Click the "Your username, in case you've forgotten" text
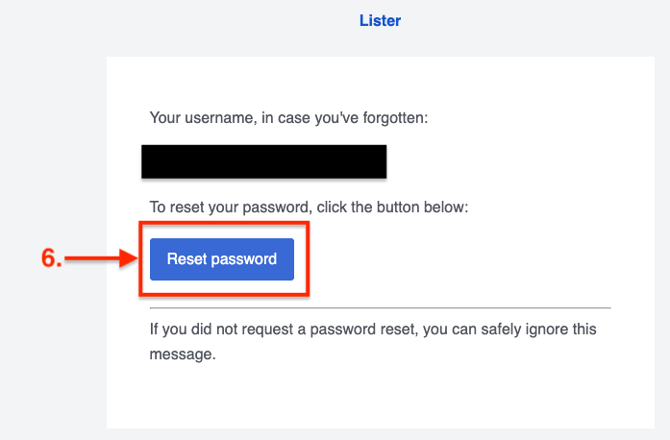This screenshot has height=440, width=670. [288, 118]
